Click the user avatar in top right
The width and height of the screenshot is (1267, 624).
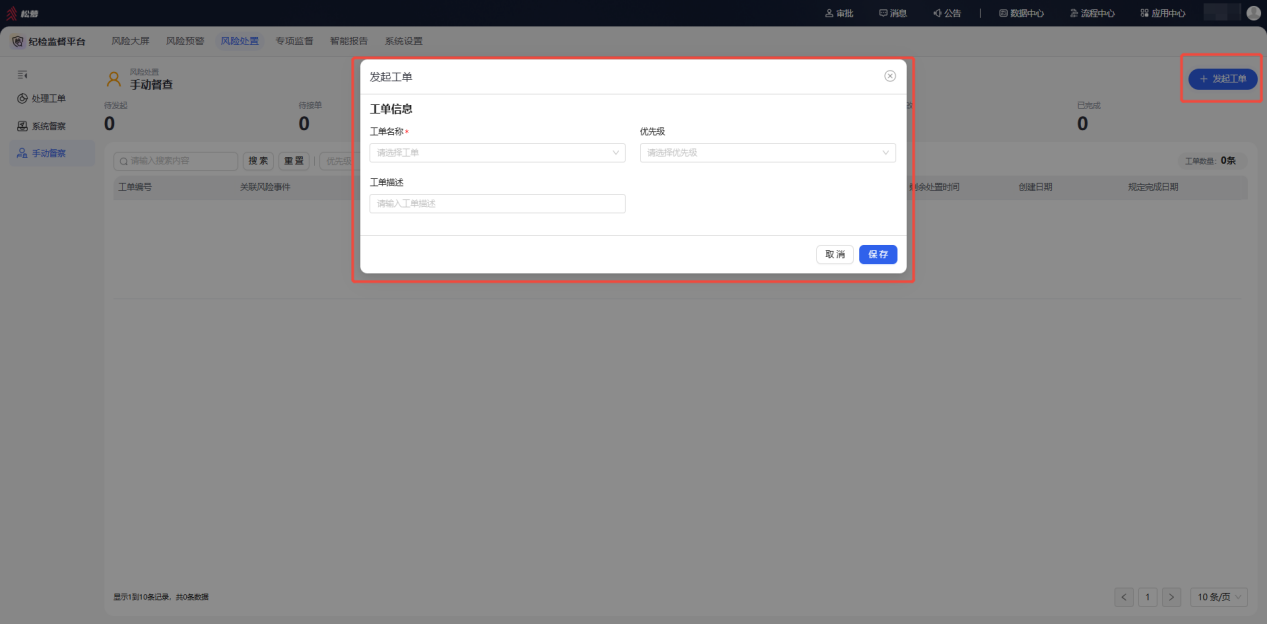[1253, 13]
